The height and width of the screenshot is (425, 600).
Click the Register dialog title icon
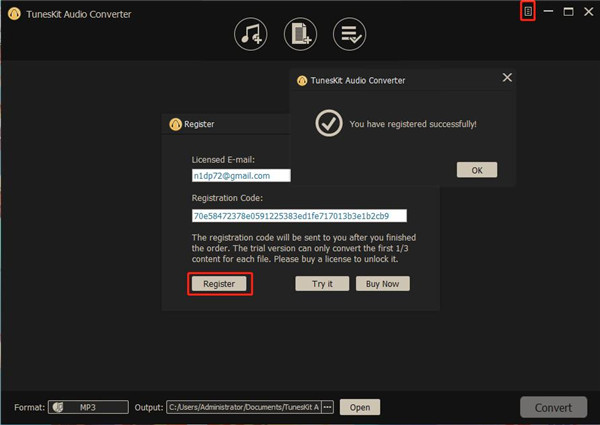point(176,125)
